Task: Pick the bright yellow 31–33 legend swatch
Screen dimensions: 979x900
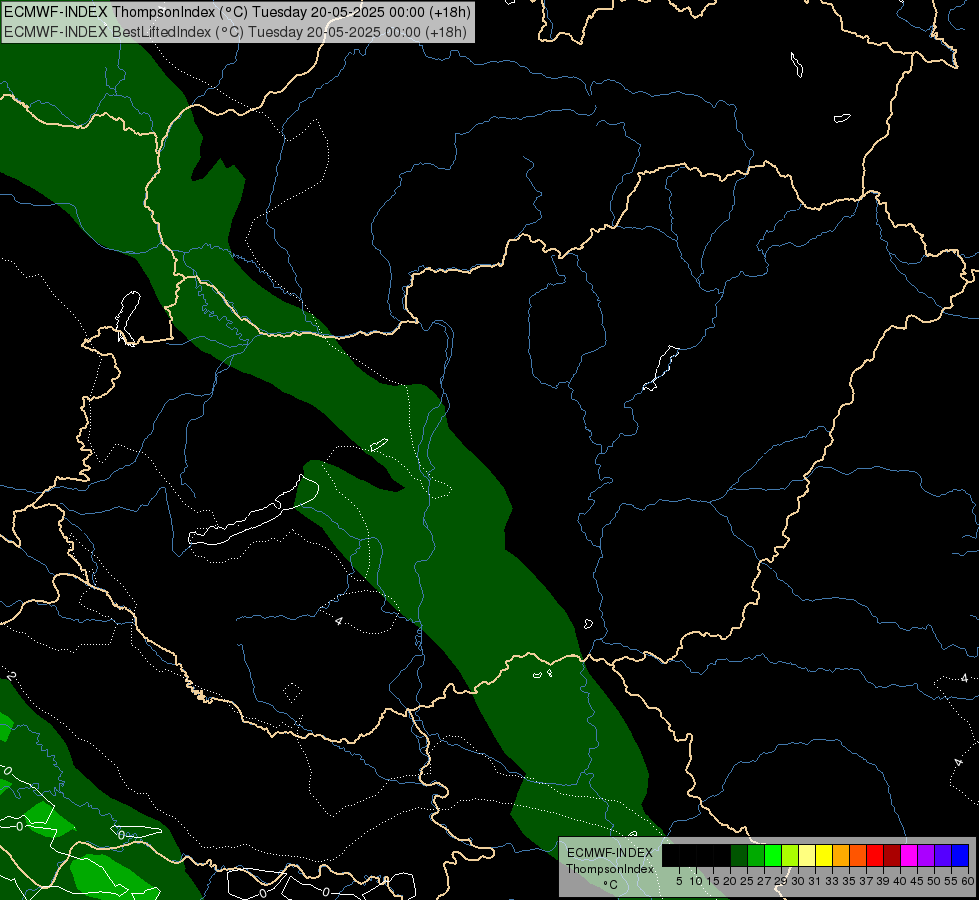Action: pyautogui.click(x=824, y=855)
